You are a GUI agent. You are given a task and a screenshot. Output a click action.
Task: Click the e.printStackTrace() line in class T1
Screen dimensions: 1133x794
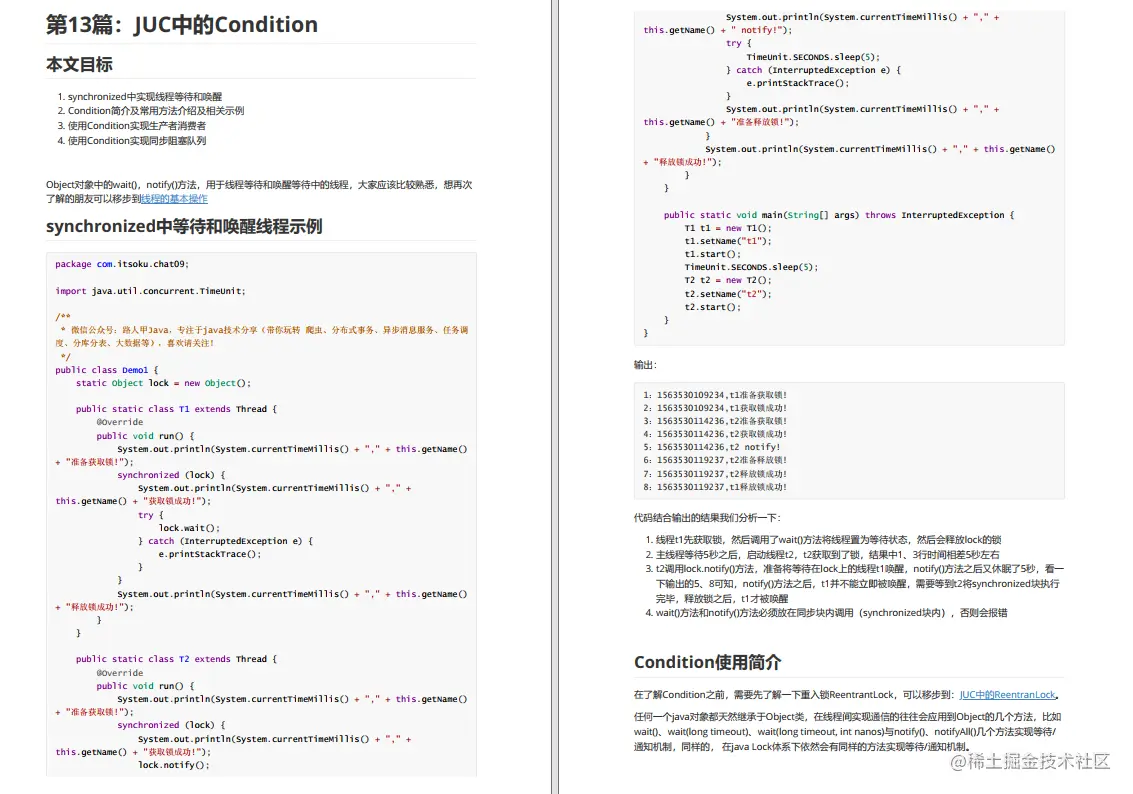pyautogui.click(x=210, y=553)
